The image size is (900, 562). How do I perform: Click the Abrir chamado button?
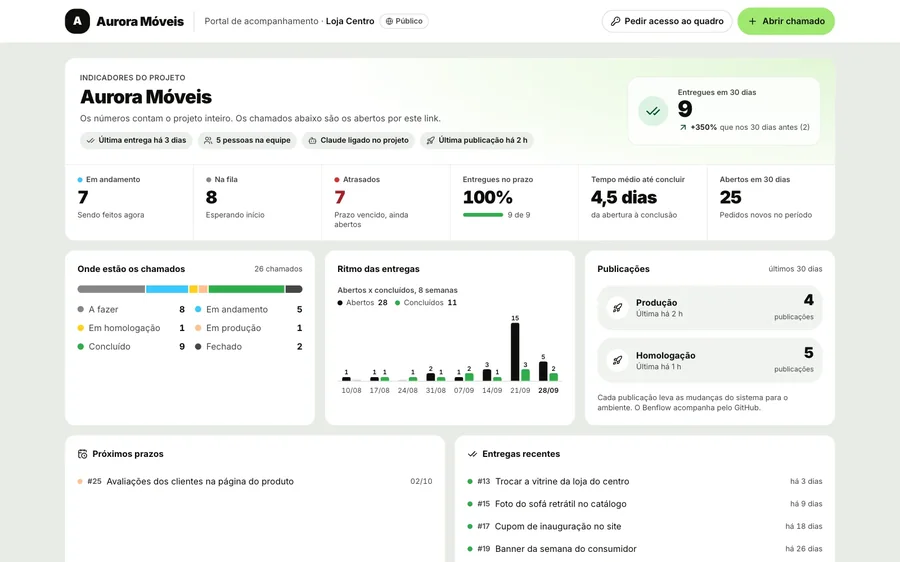786,21
